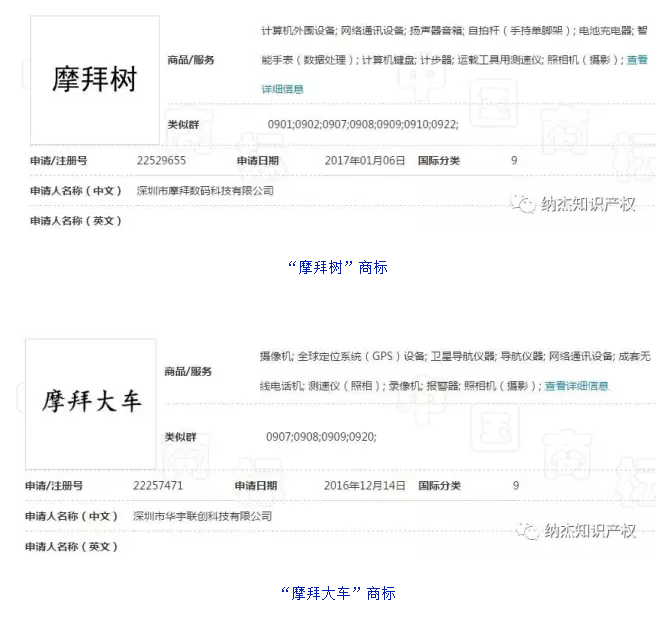Select applicant 深圳市华宇联创科技有限公司
The image size is (668, 629).
(x=202, y=516)
